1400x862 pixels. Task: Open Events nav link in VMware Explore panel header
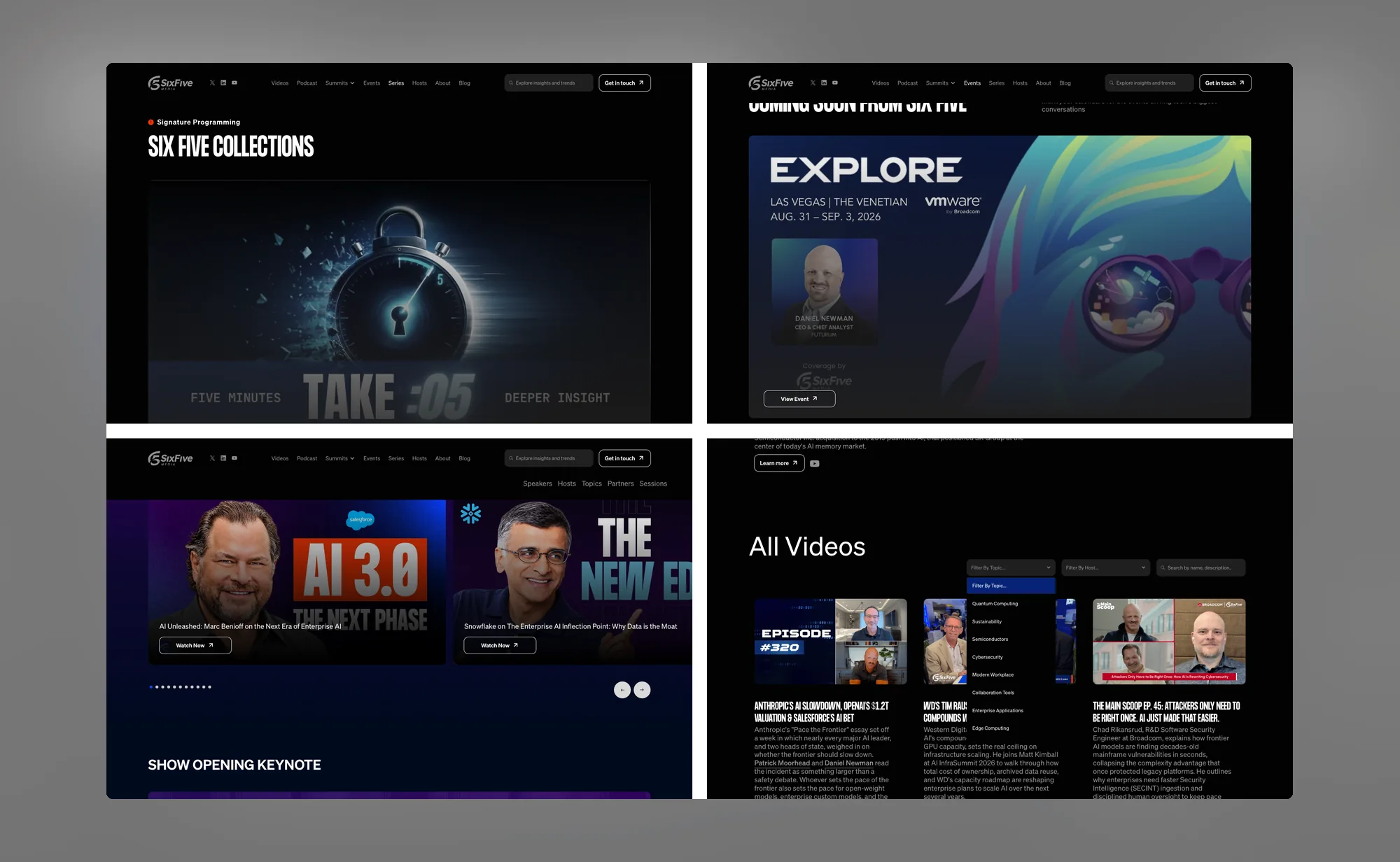tap(972, 83)
